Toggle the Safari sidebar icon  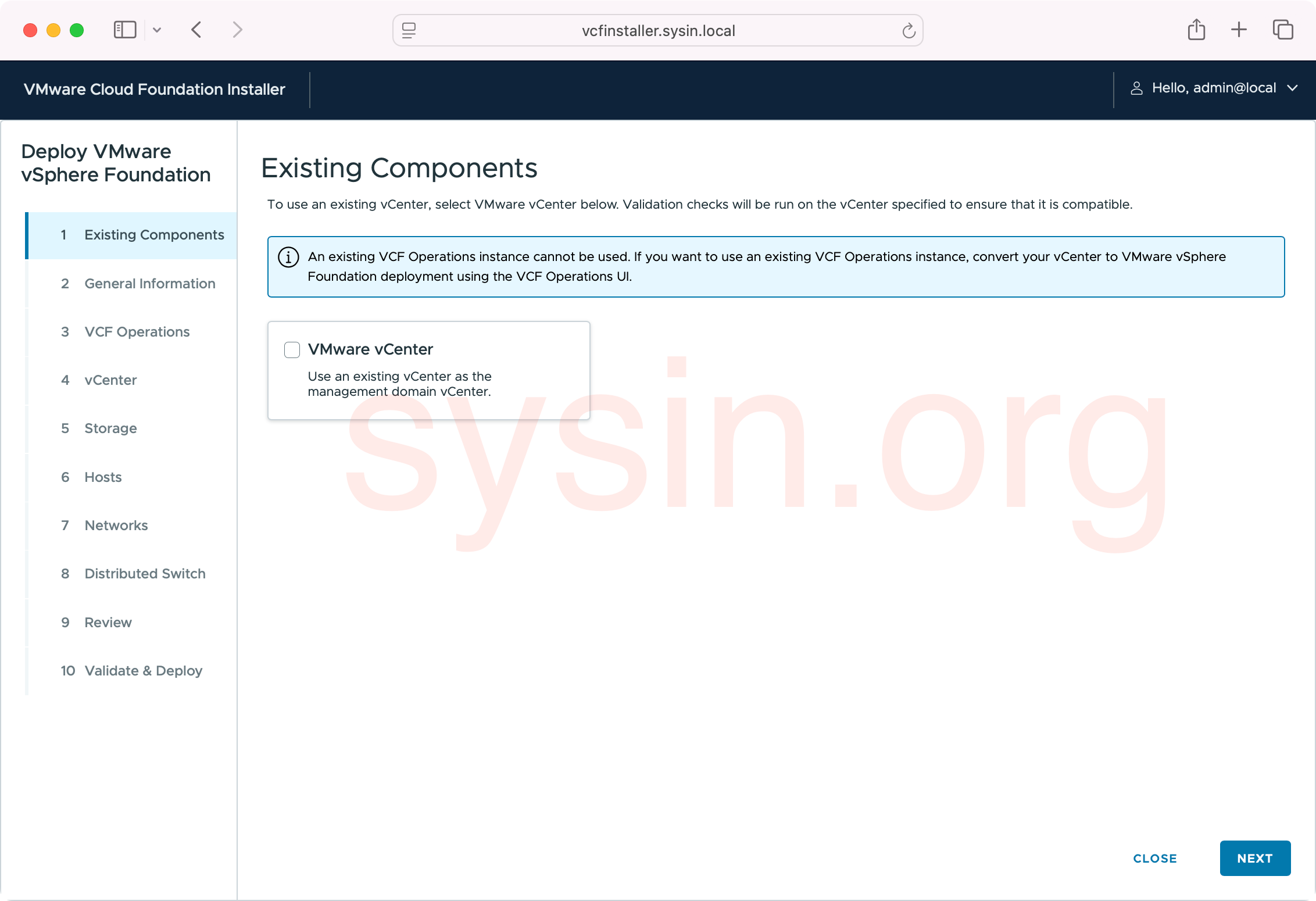pos(124,30)
